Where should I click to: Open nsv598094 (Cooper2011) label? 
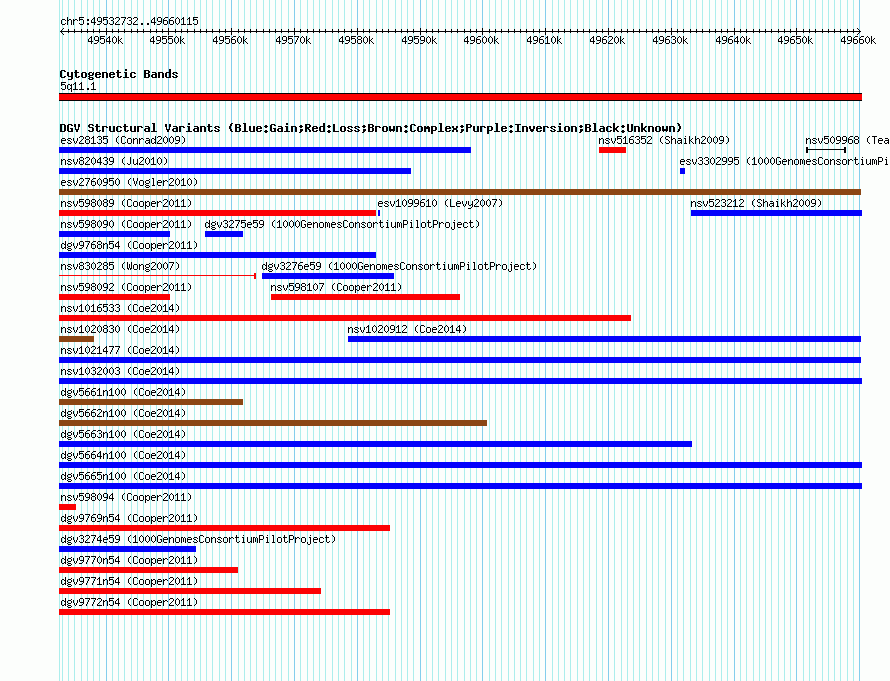pyautogui.click(x=126, y=497)
